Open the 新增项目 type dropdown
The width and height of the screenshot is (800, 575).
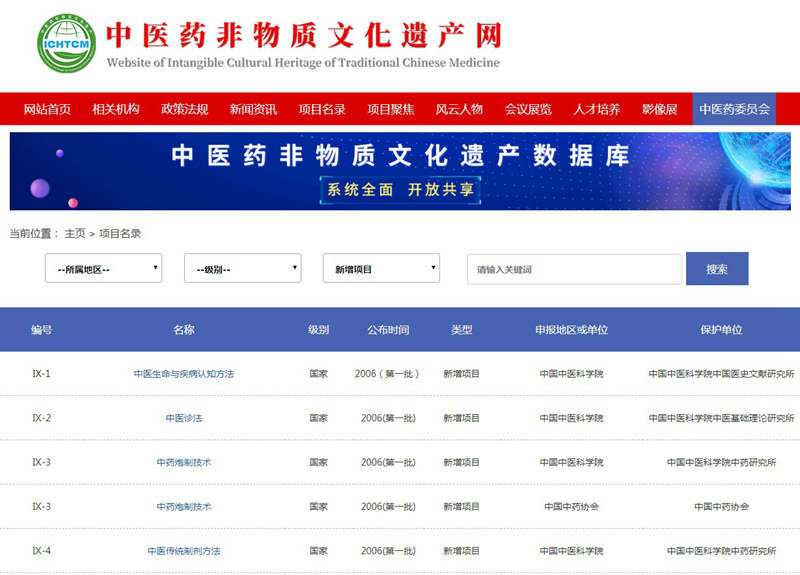click(381, 268)
